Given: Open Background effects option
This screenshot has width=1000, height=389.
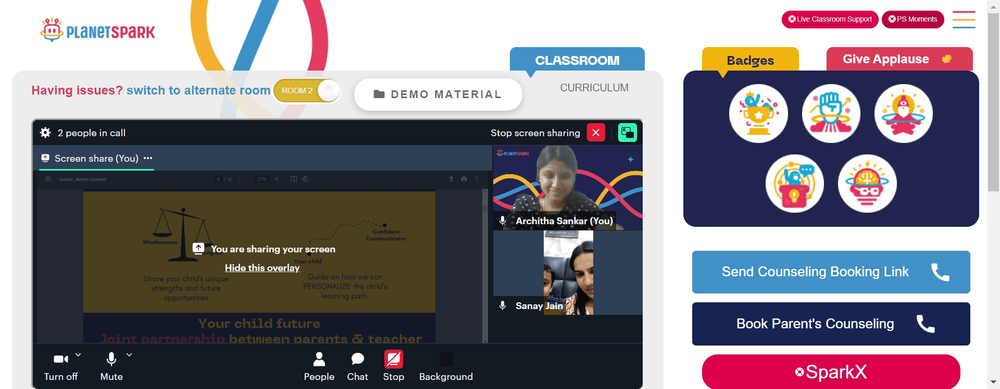Looking at the screenshot, I should (x=446, y=367).
